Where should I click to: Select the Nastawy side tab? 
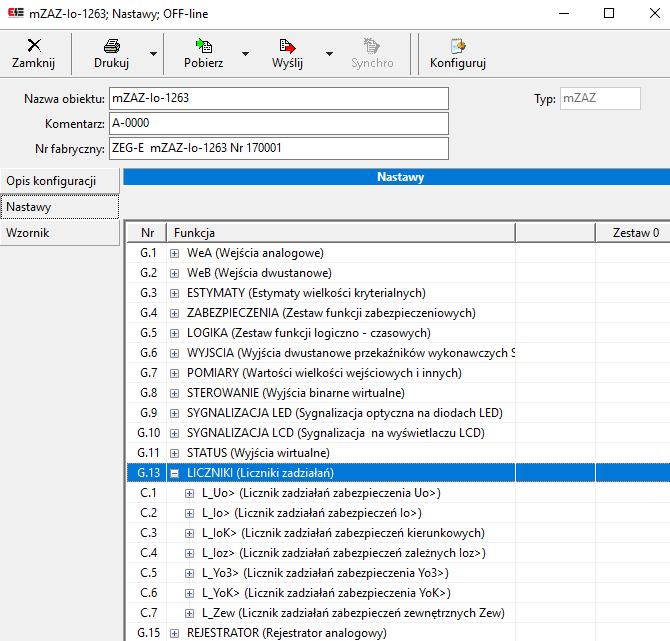click(x=59, y=207)
